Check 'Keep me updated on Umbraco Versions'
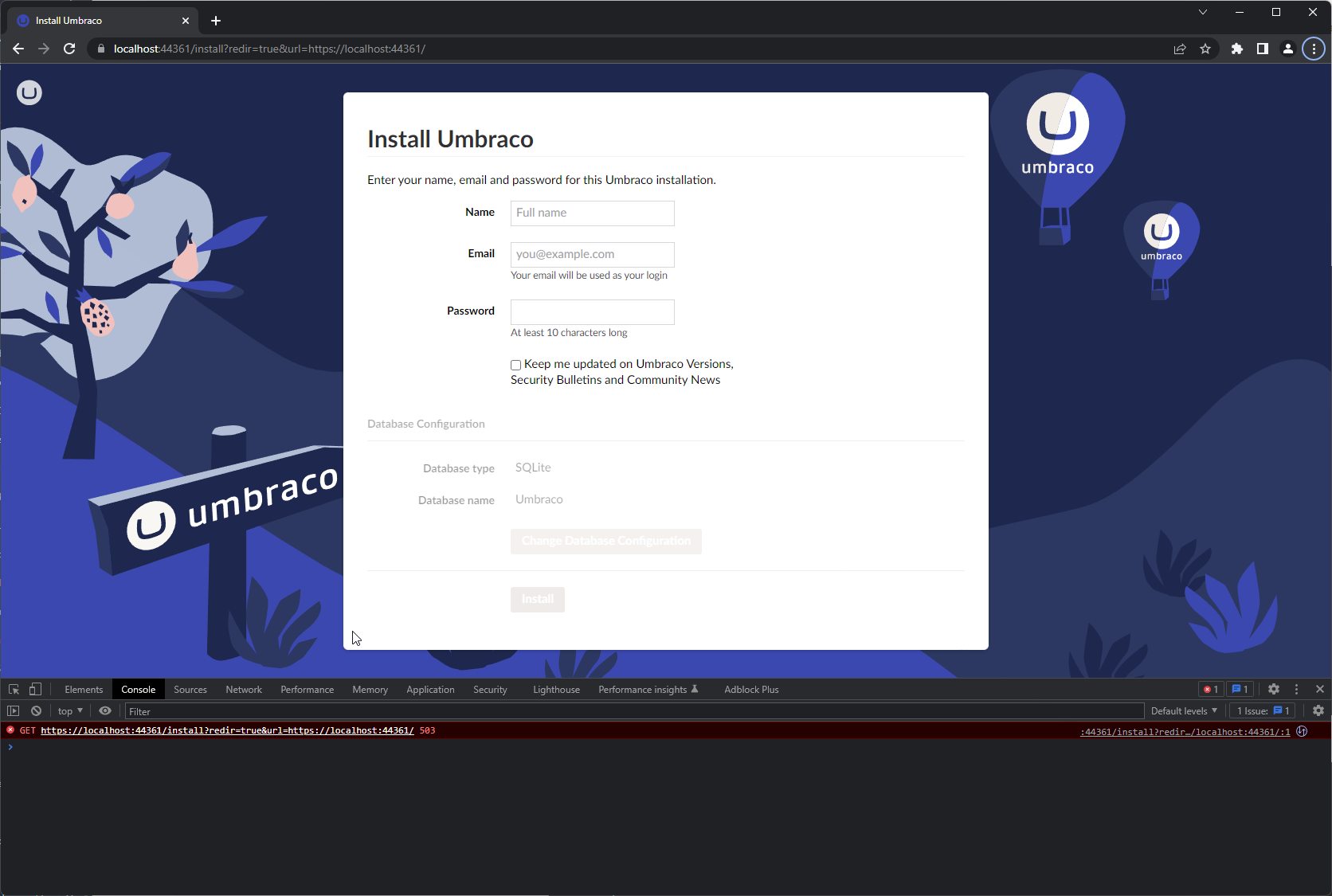 pyautogui.click(x=515, y=366)
